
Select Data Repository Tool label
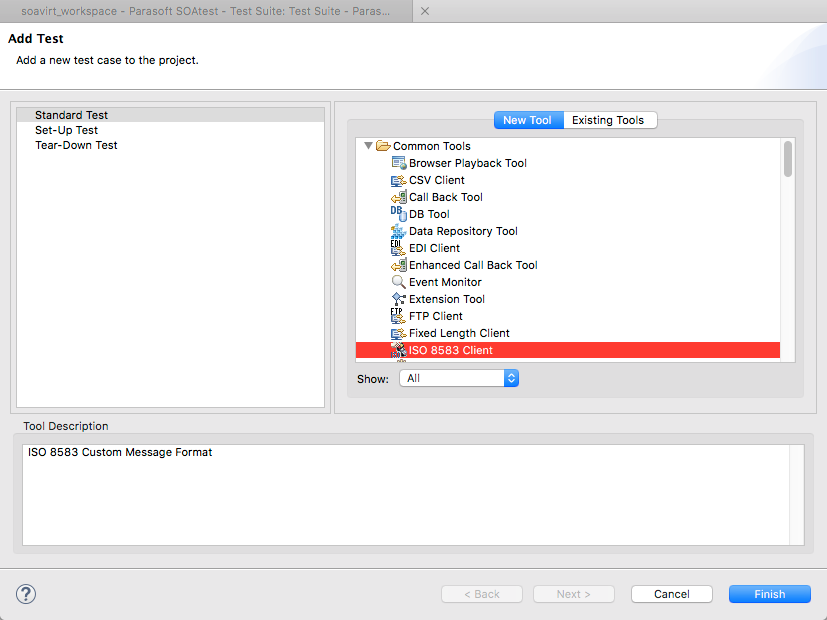point(463,231)
